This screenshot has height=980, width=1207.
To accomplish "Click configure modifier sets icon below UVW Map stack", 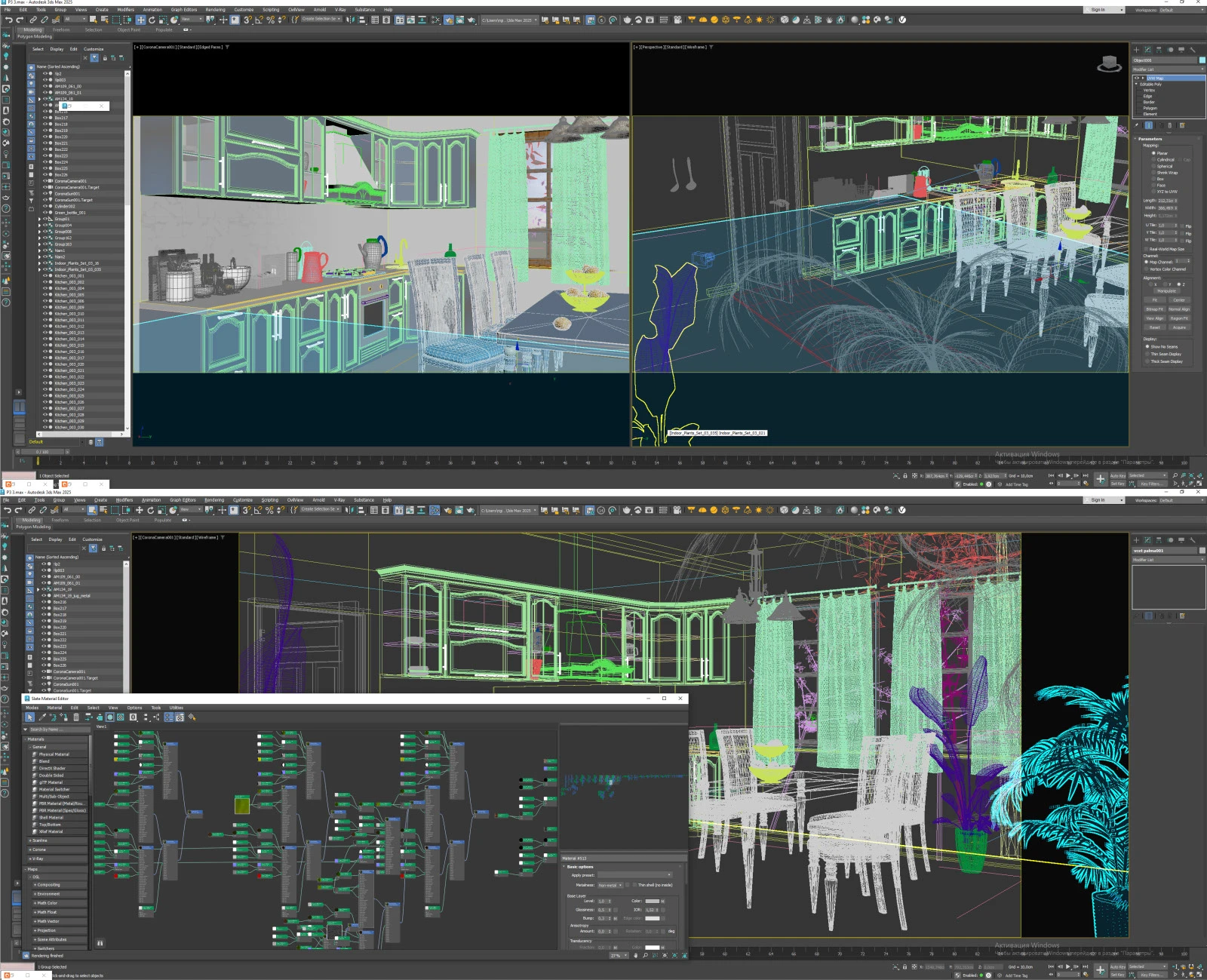I will 1182,125.
